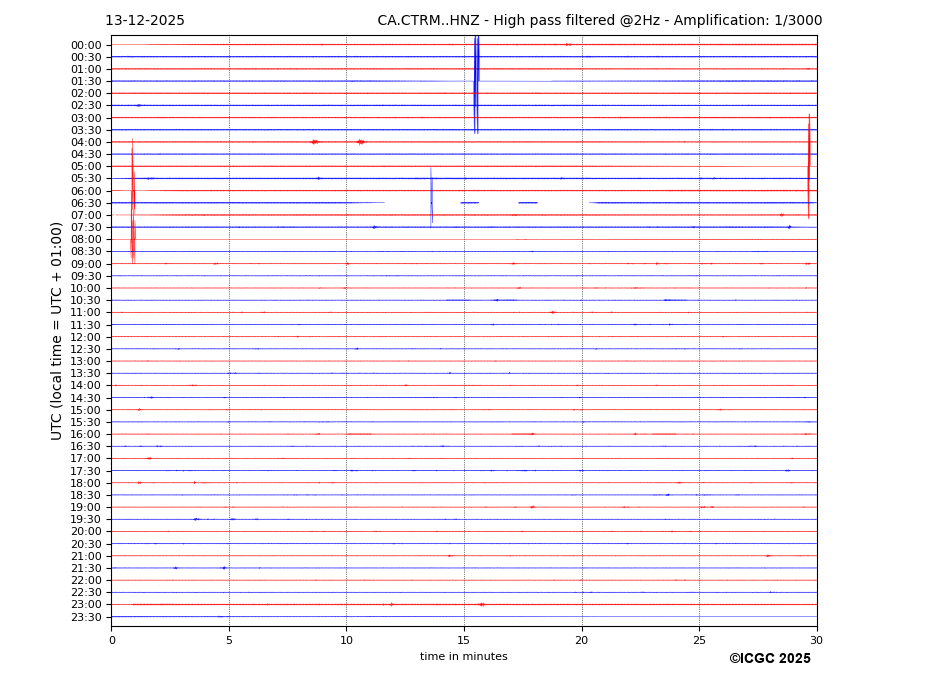927x696 pixels.
Task: Click the x-axis tick labeled 15
Action: (464, 640)
